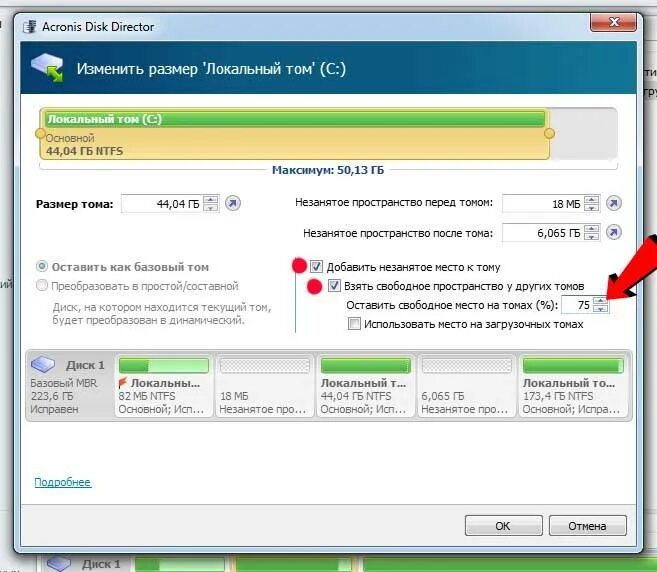The image size is (657, 572).
Task: Decrease volume size with down stepper arrow
Action: pos(211,208)
